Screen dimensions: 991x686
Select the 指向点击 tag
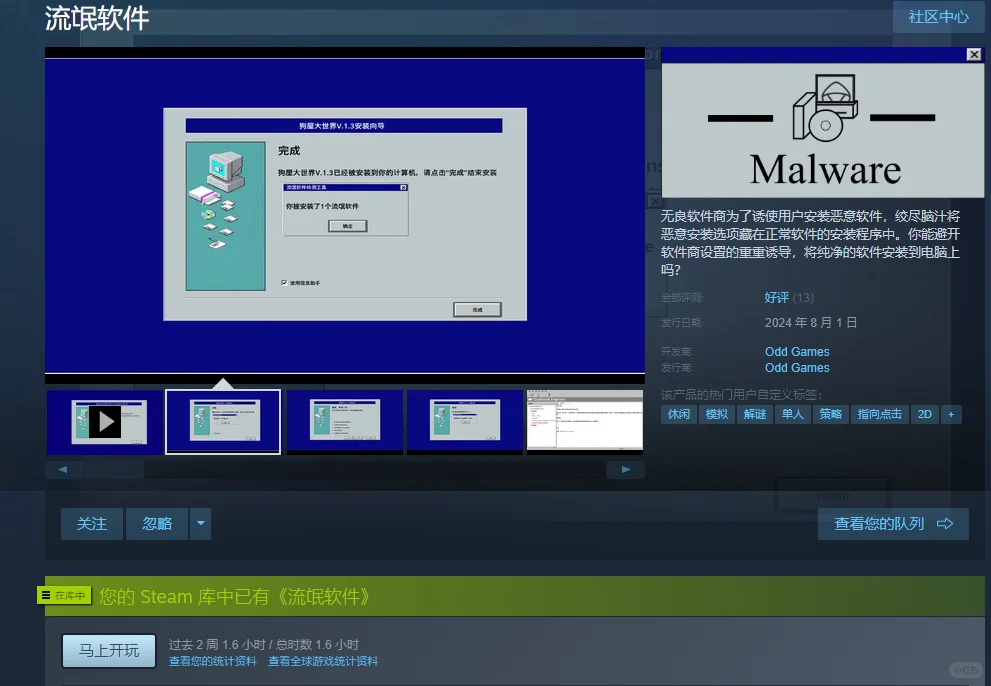(879, 414)
